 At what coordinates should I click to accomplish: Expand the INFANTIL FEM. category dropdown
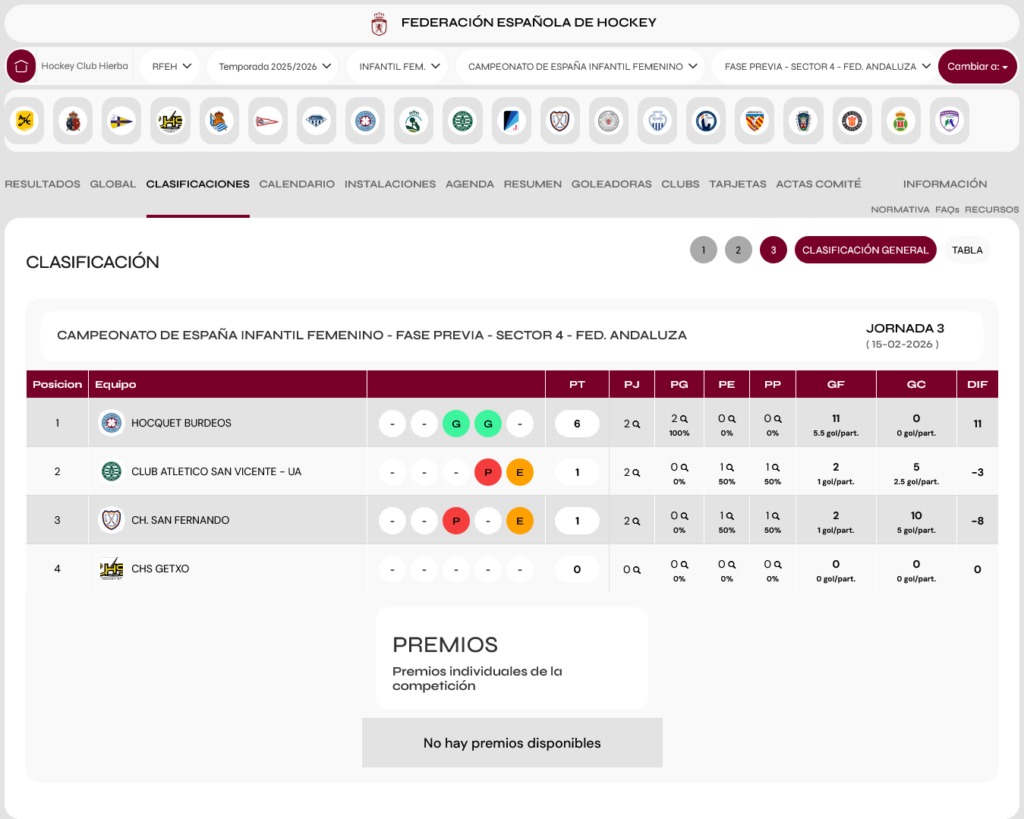[399, 67]
